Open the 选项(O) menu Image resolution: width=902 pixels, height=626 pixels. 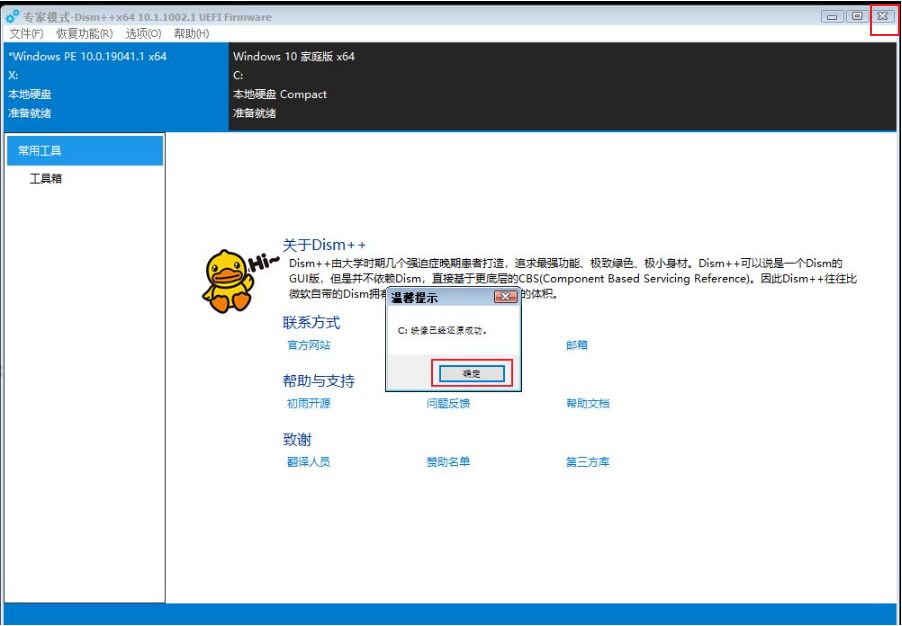[x=143, y=34]
